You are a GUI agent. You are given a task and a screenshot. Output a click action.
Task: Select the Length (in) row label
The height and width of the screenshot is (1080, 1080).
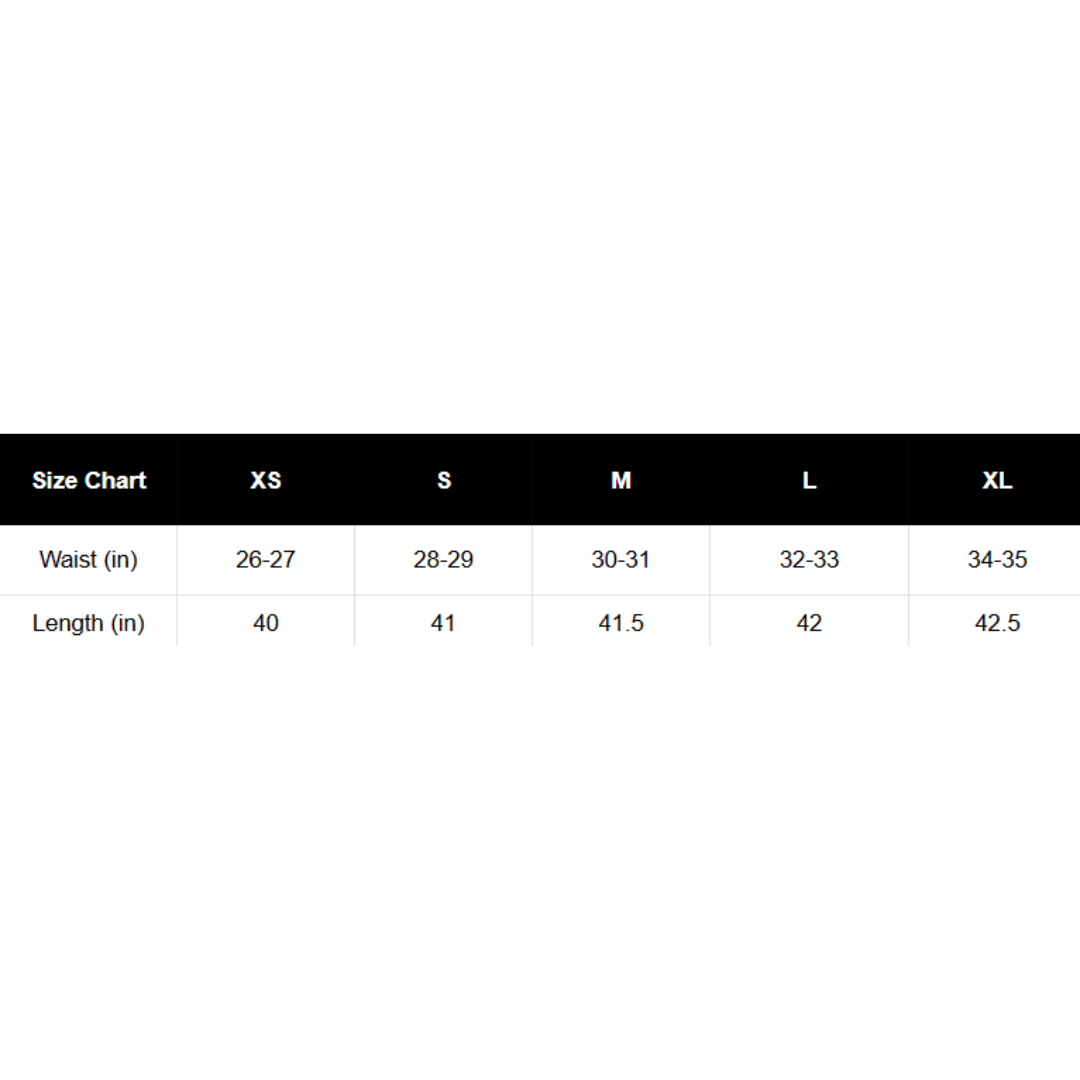tap(89, 623)
